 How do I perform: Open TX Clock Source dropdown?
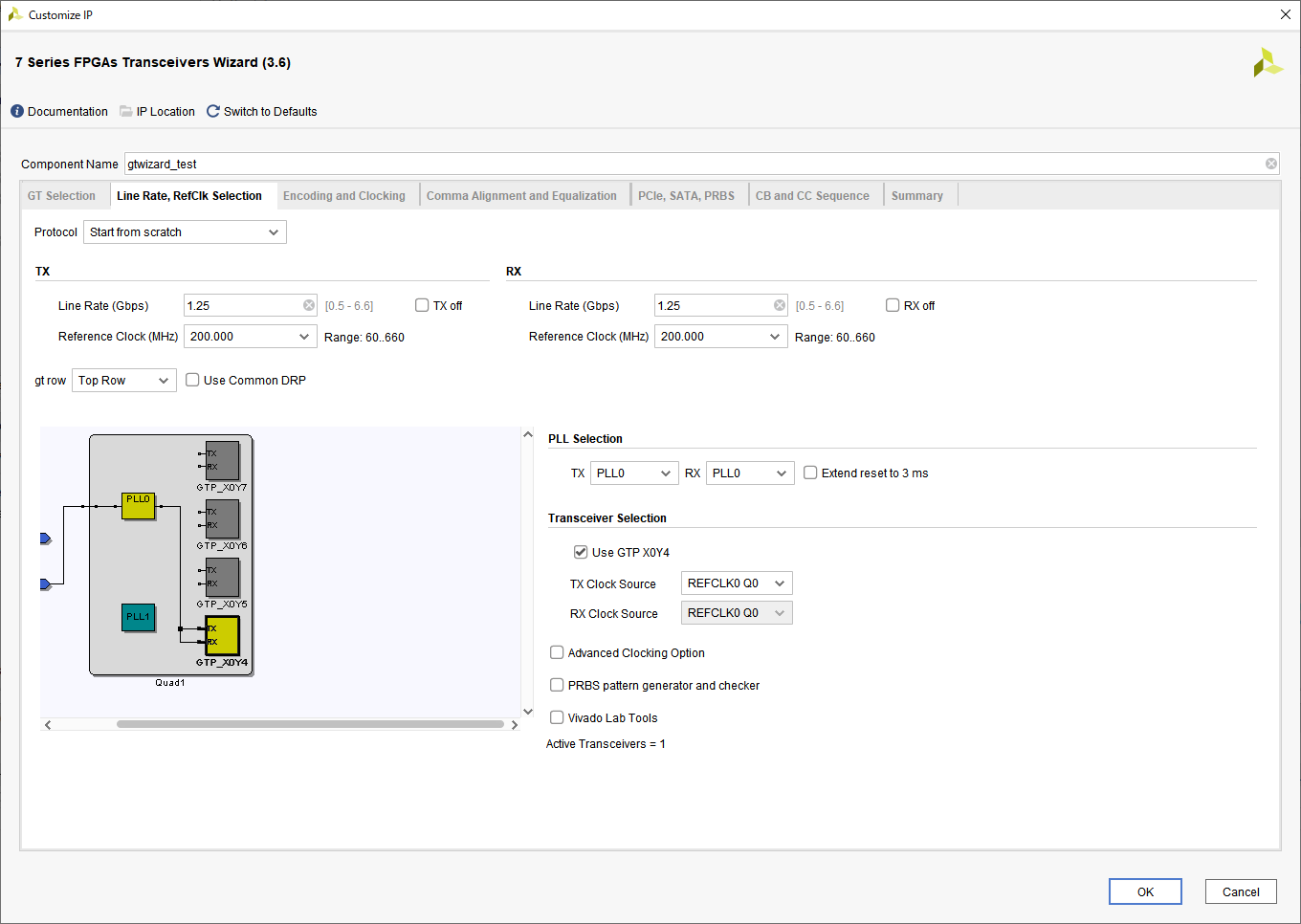point(737,583)
